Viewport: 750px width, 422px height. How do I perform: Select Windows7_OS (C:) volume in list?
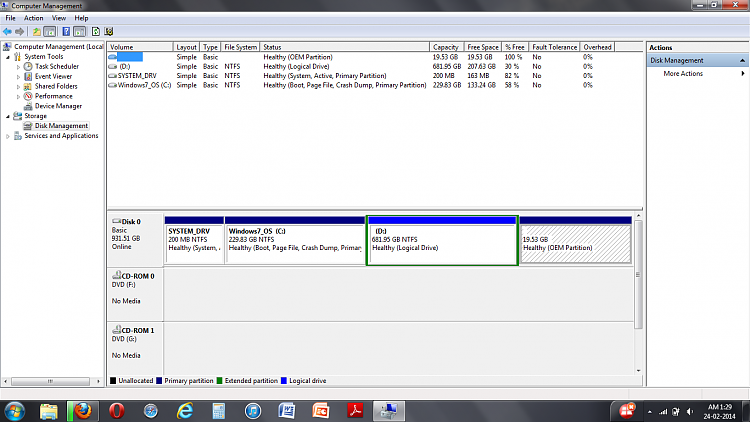pos(144,85)
